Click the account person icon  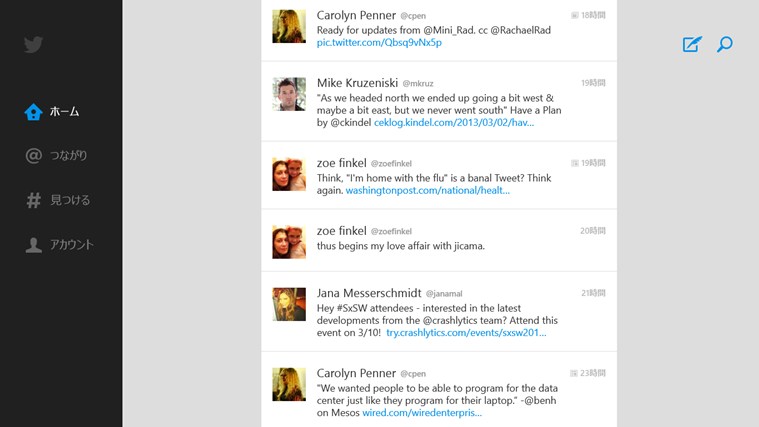coord(34,244)
